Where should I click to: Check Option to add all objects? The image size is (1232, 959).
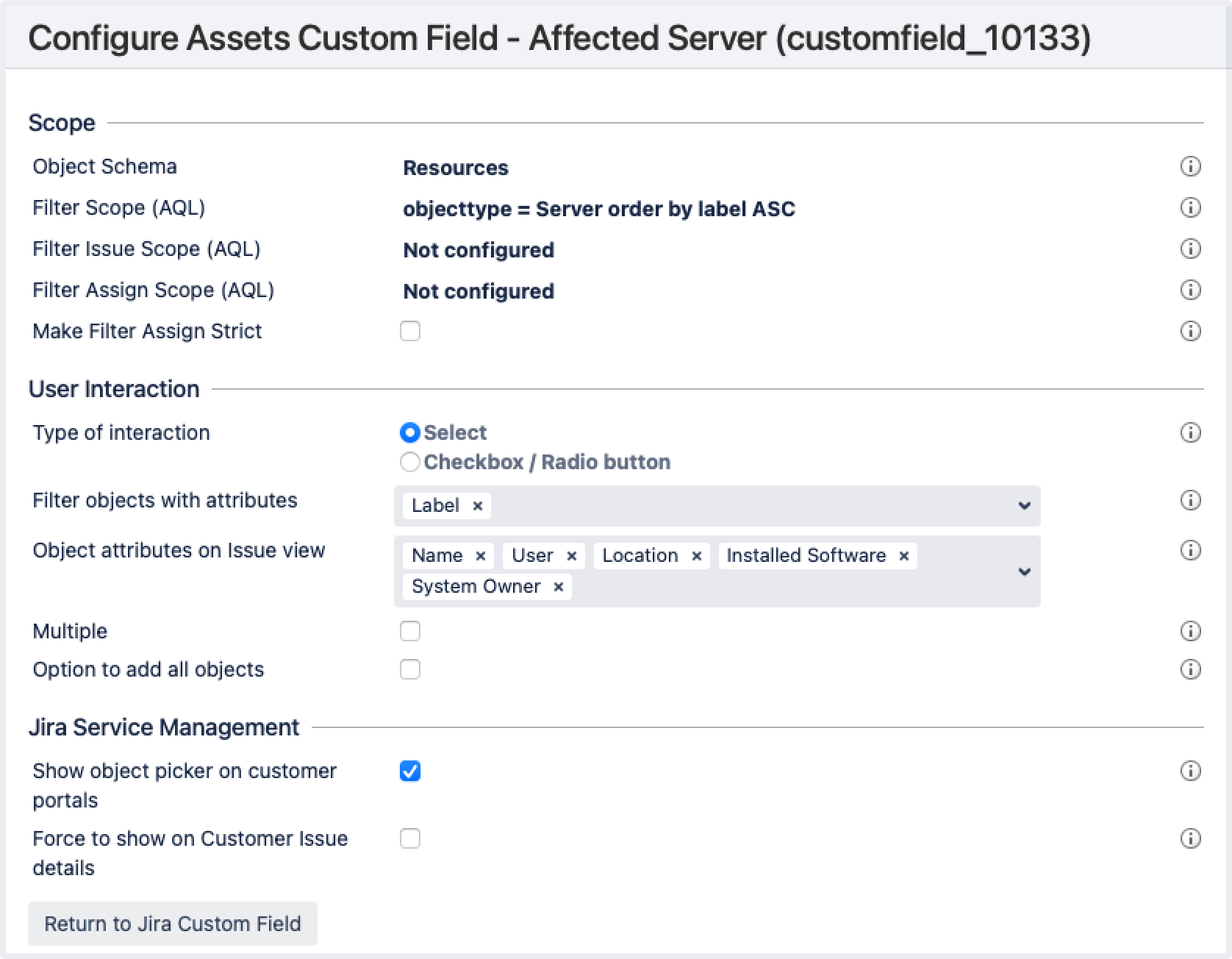pyautogui.click(x=410, y=670)
